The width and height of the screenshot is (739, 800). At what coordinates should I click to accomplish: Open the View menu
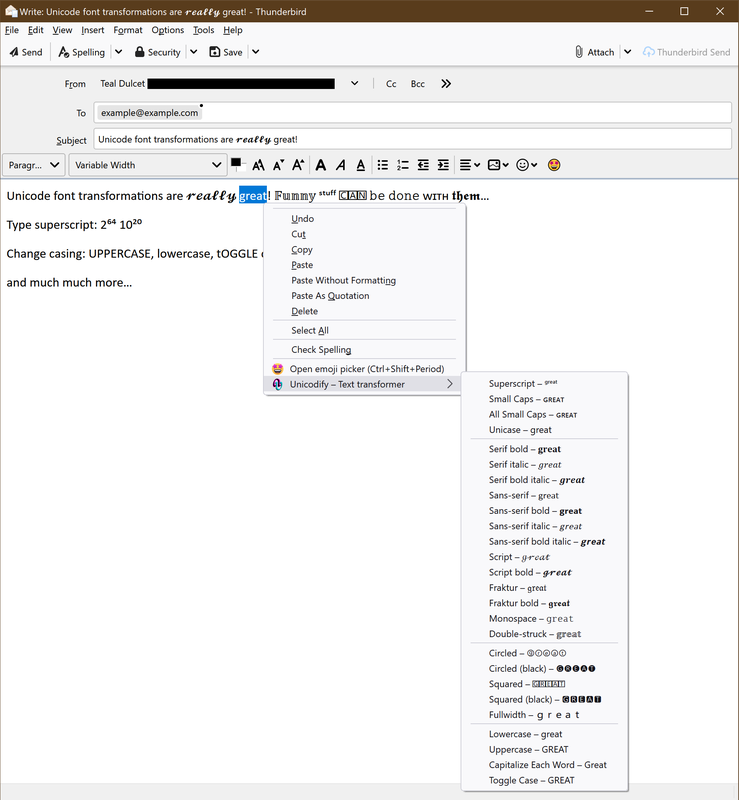pos(62,30)
